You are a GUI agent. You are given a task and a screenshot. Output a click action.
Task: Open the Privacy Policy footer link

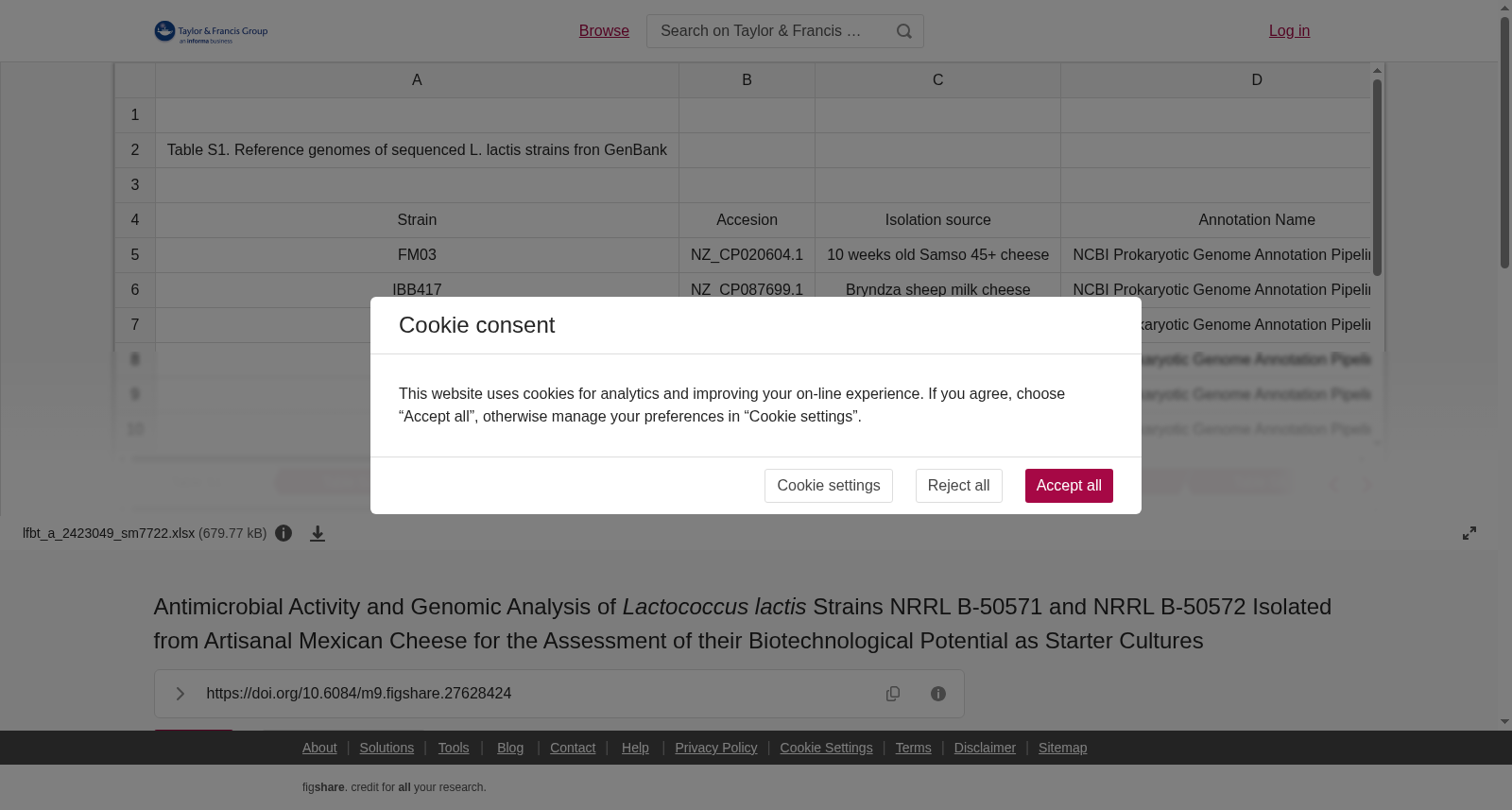click(716, 748)
